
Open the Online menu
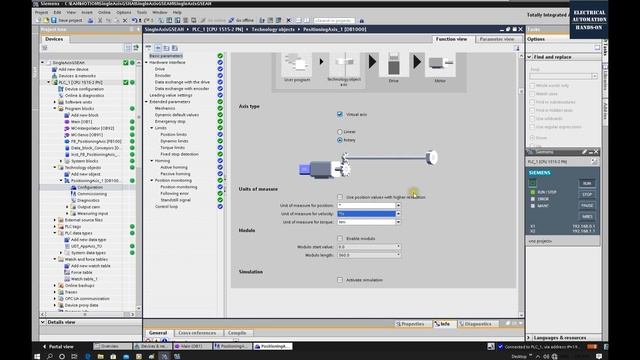(104, 12)
